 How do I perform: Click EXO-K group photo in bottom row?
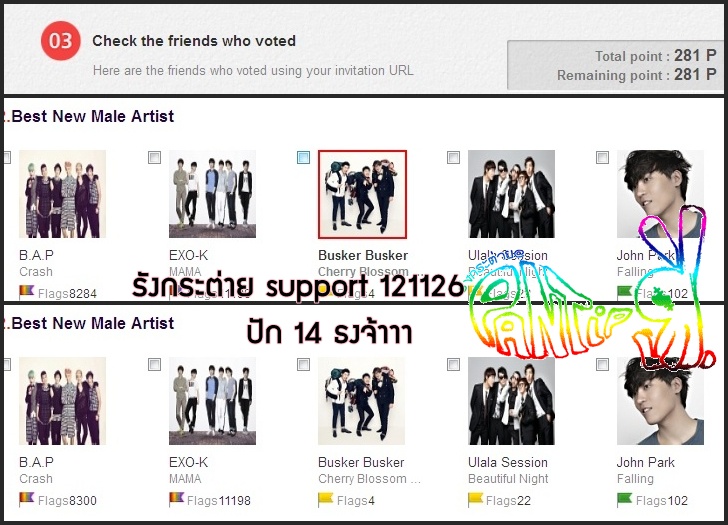tap(212, 401)
